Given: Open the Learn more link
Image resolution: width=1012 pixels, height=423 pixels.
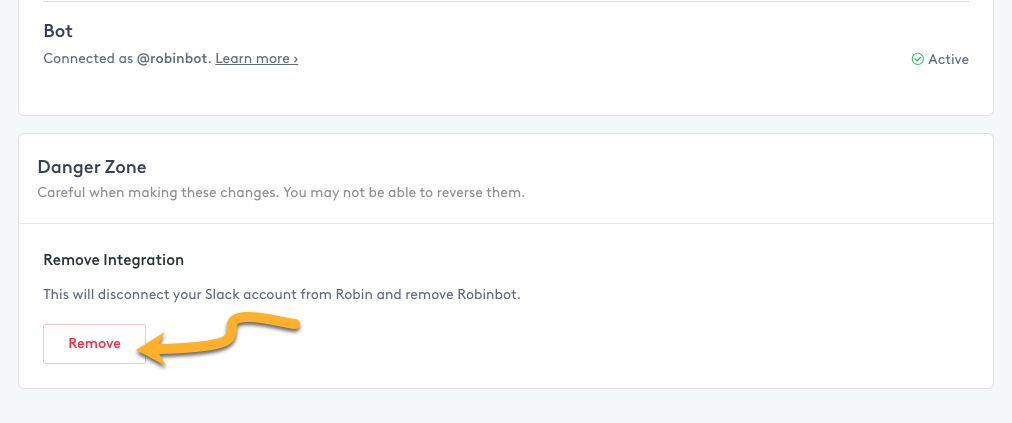Looking at the screenshot, I should point(256,59).
